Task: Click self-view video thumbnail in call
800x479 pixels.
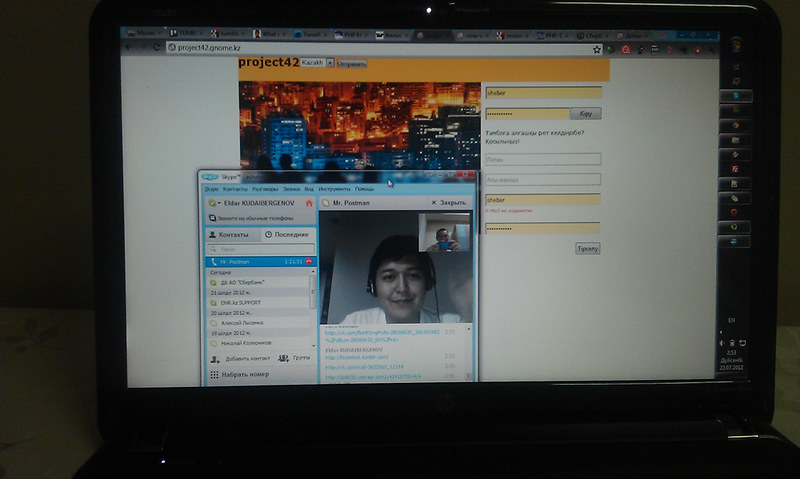Action: tap(444, 233)
